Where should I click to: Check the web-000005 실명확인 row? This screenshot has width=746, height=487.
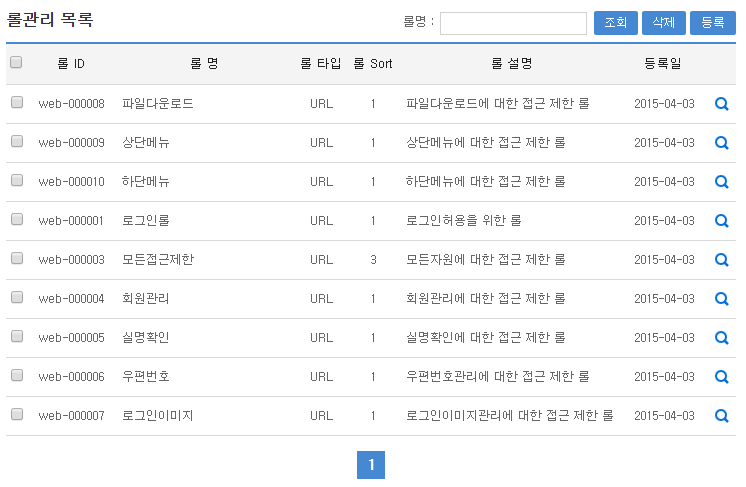[x=17, y=337]
